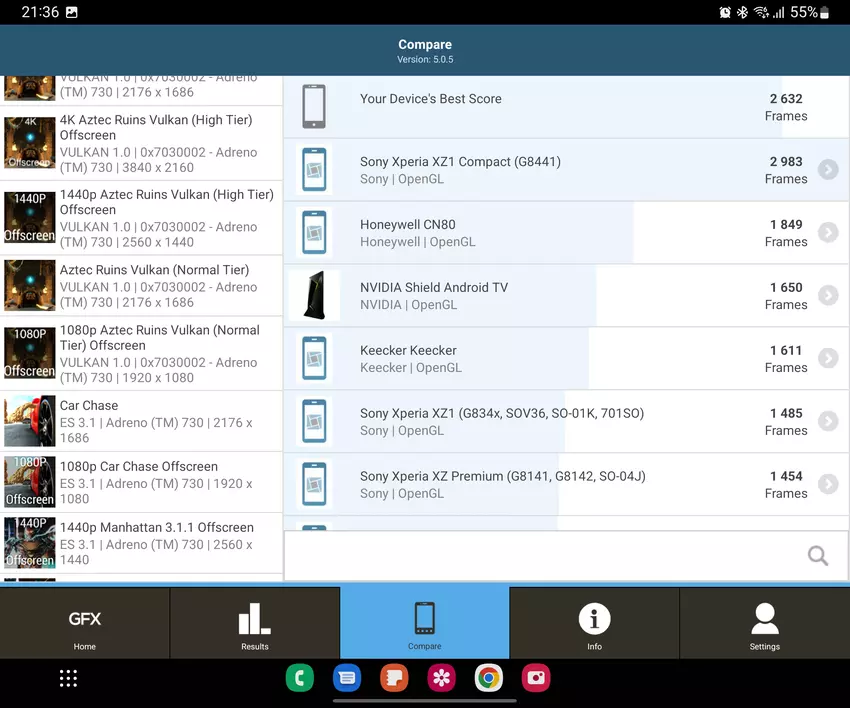
Task: Tap the search magnifier icon
Action: point(817,556)
